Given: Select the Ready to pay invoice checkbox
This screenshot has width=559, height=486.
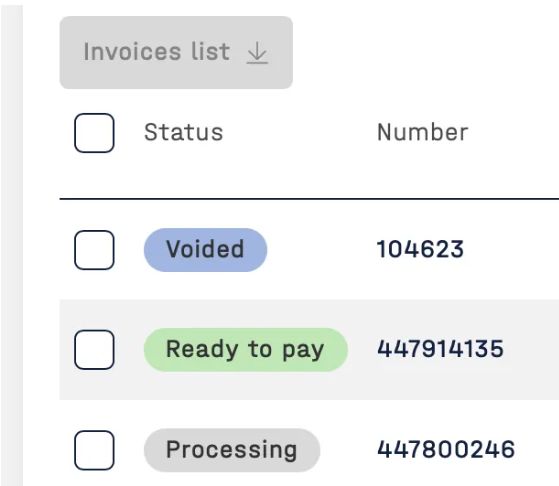Looking at the screenshot, I should (94, 349).
